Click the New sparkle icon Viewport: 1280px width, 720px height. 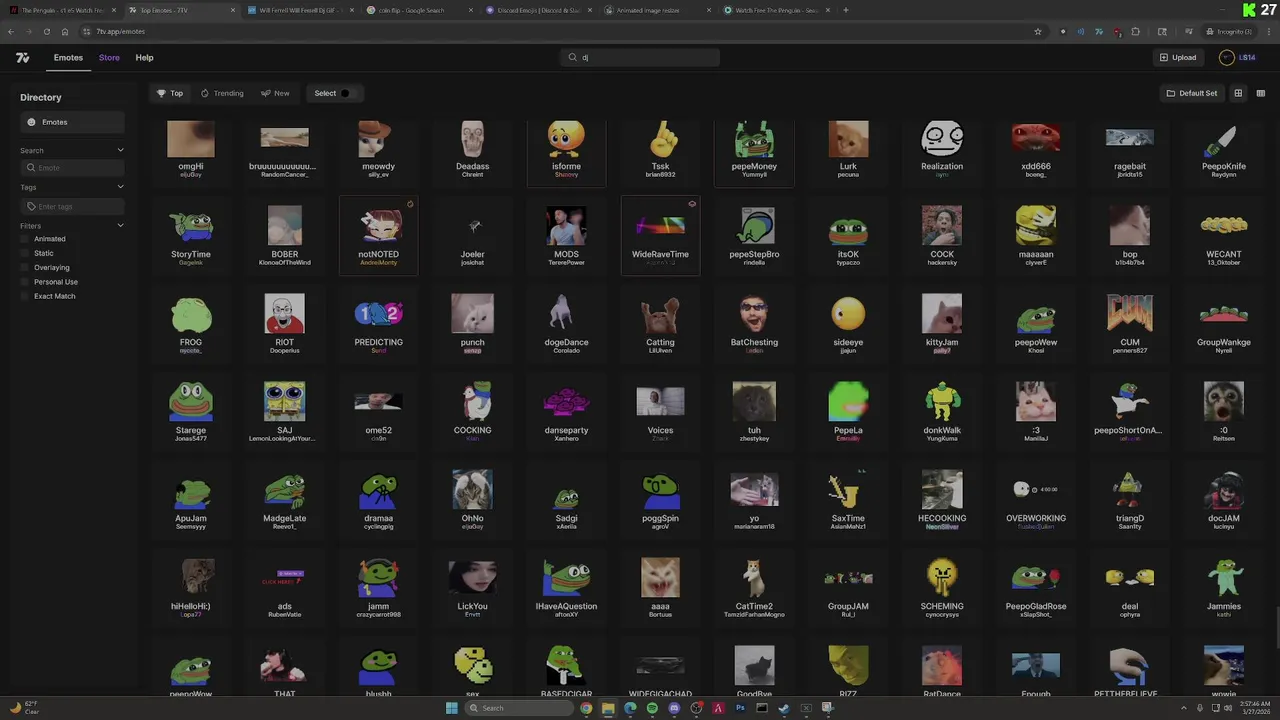coord(265,93)
